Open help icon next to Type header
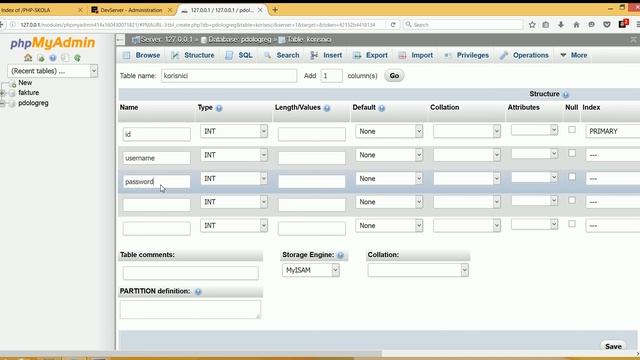Screen dimensions: 640x360 click(219, 108)
